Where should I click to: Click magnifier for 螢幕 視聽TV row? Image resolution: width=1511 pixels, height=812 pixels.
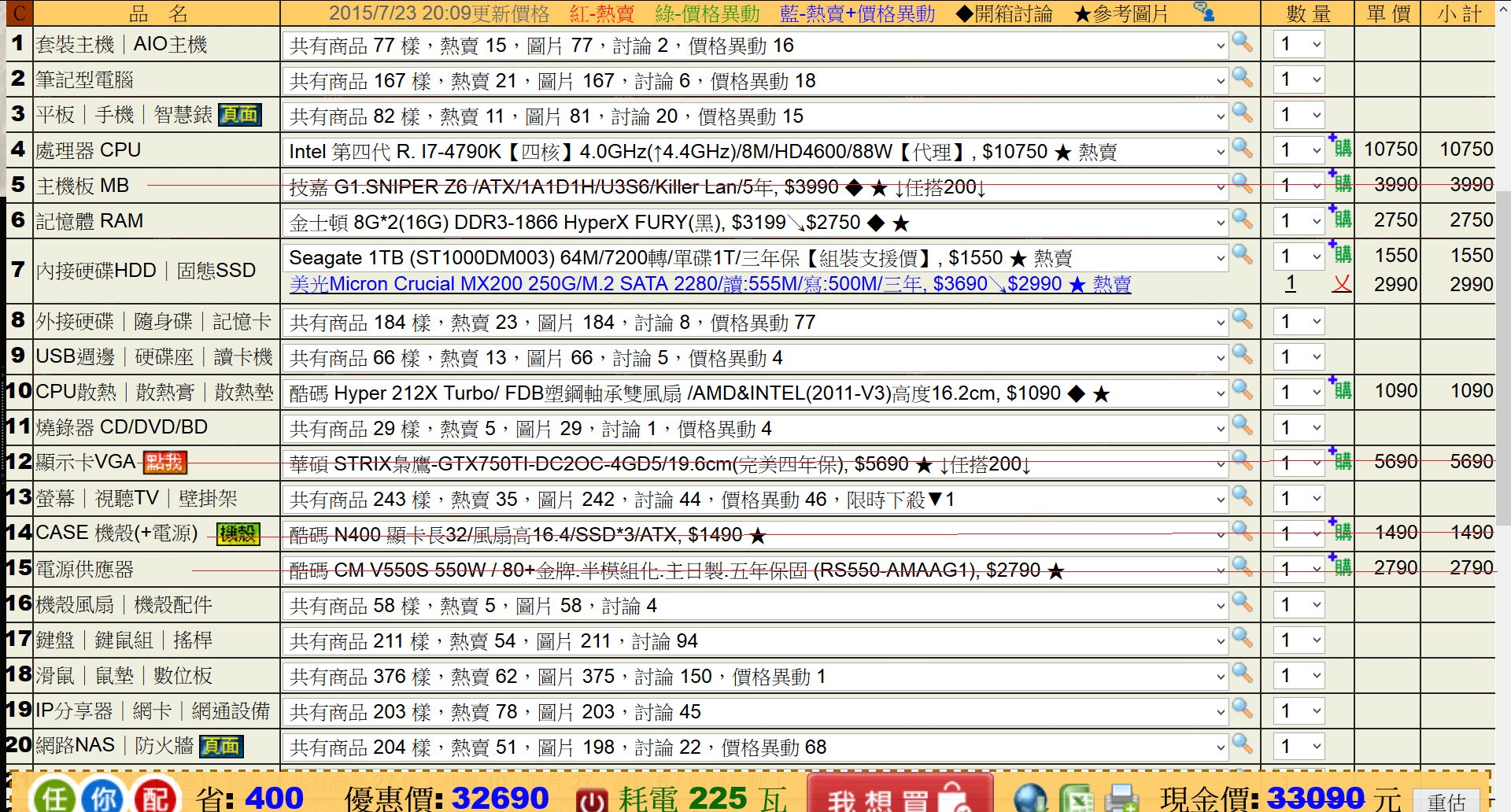click(x=1243, y=496)
